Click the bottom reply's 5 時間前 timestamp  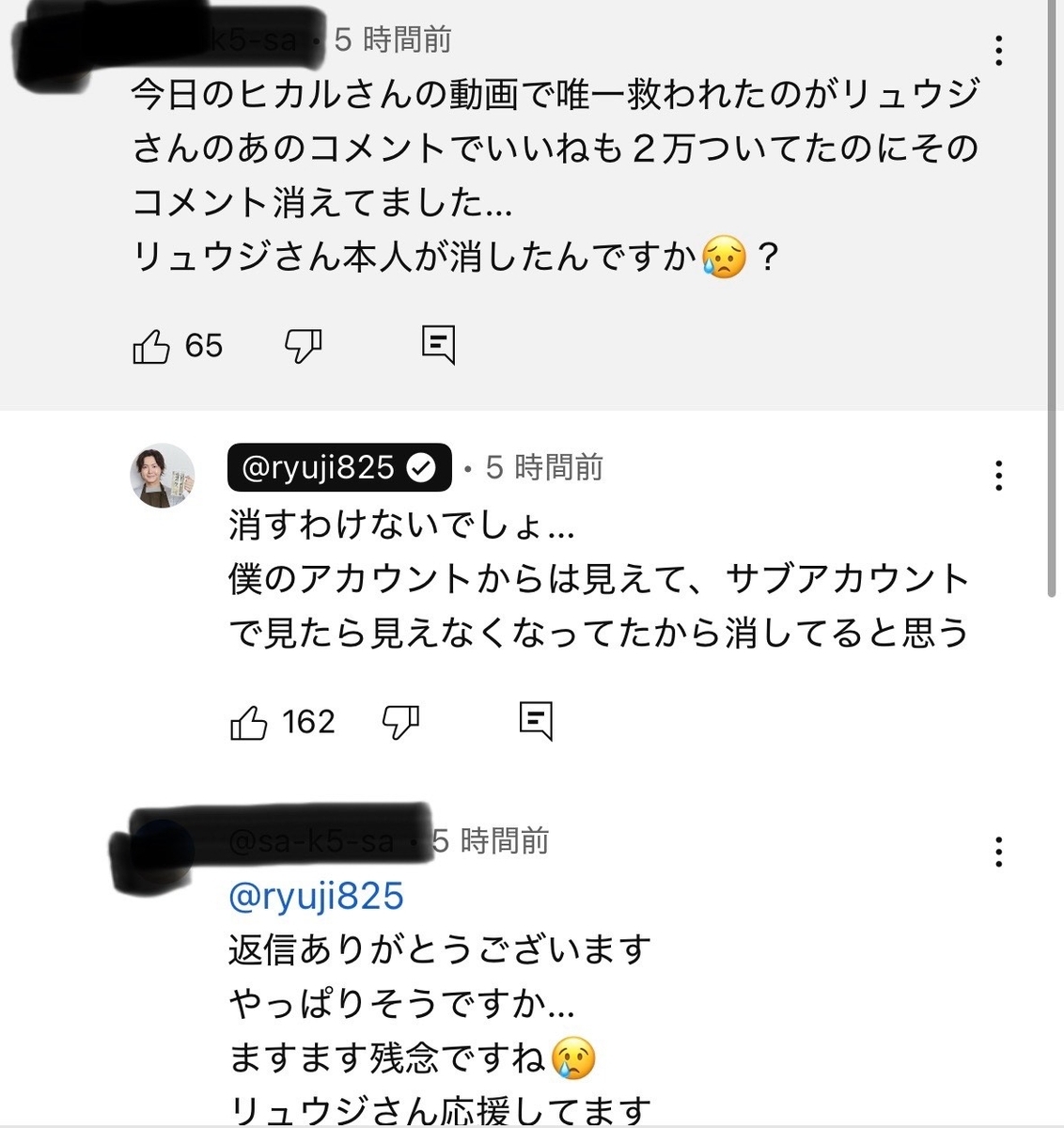491,840
